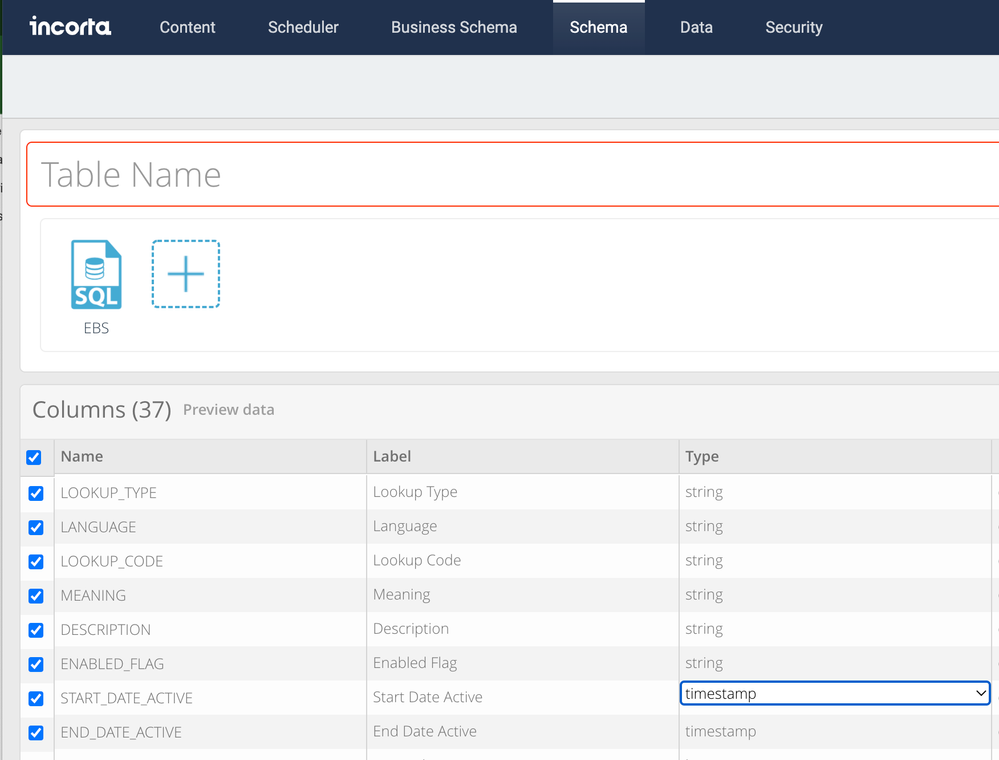Open the timestamp type dropdown for START_DATE_ACTIVE
Screen dimensions: 999x760
834,694
